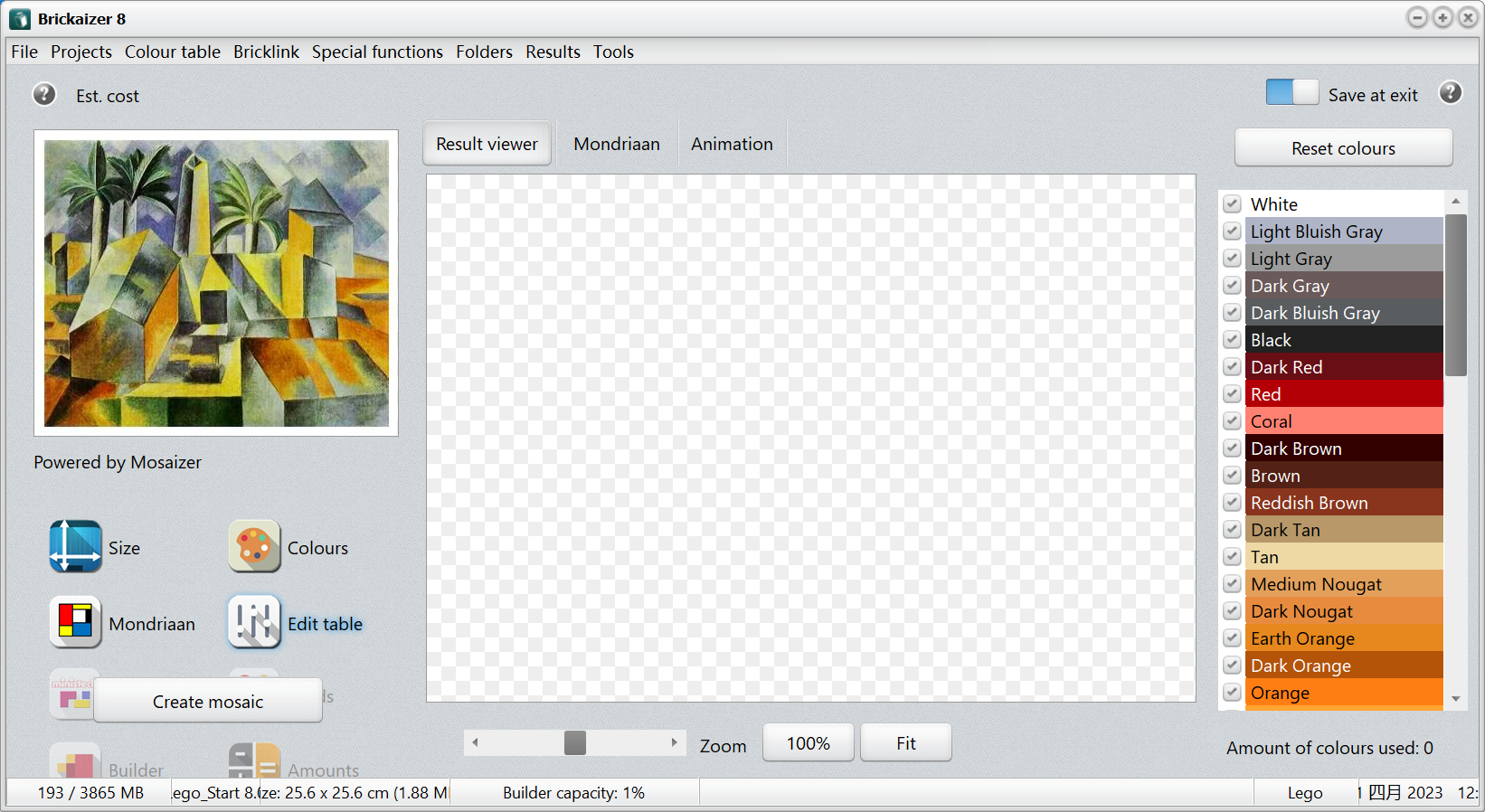Uncheck the Black colour checkbox

point(1232,340)
